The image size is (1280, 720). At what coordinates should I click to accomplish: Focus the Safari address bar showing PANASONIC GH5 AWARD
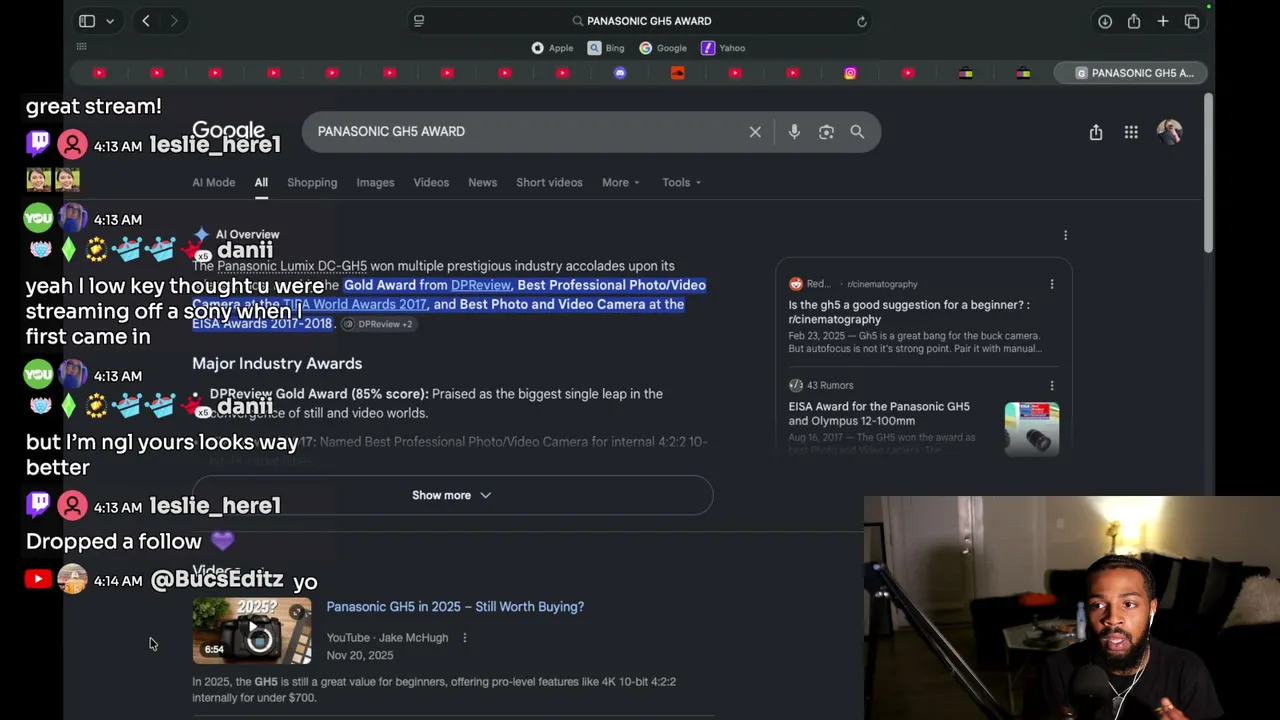point(641,21)
